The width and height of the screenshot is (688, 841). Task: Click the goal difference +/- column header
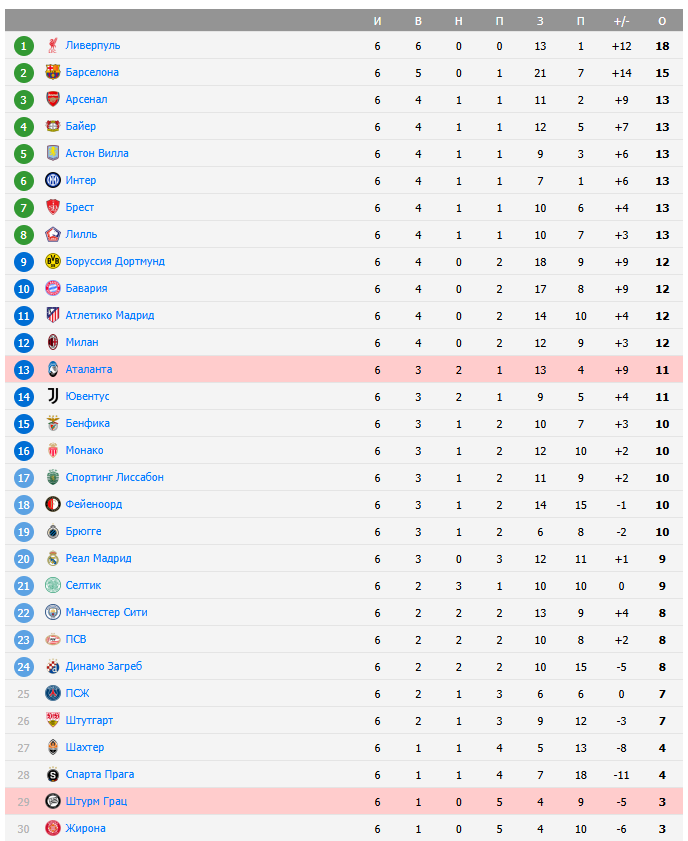click(x=621, y=20)
